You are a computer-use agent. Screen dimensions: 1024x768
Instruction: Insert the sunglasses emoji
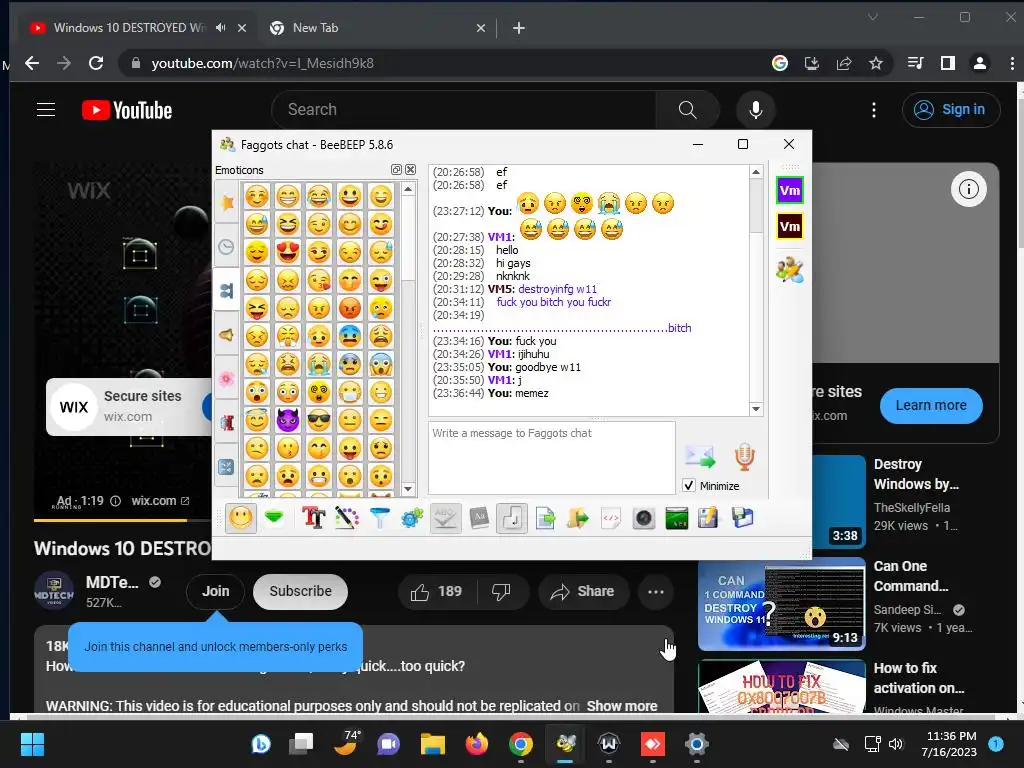pyautogui.click(x=319, y=421)
